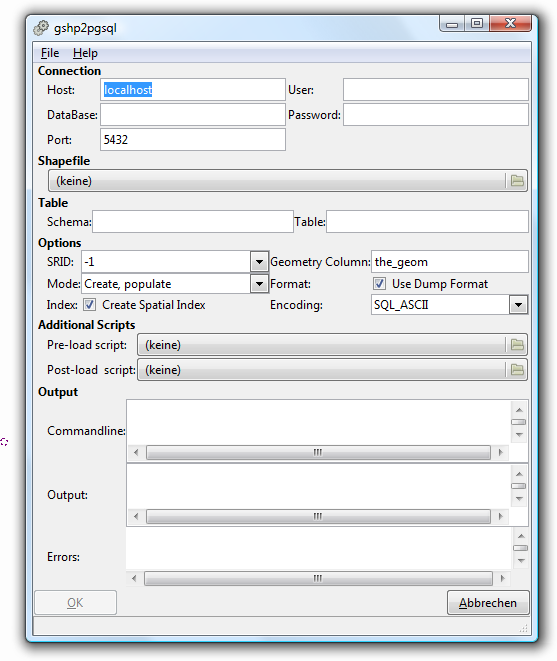Click Output box vertical scroll down arrow
557x661 pixels.
519,499
